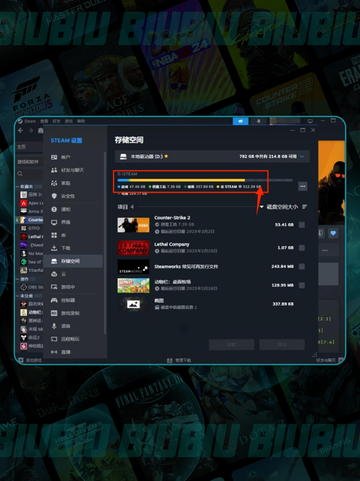Click the Steamworks black thumbnail
Image resolution: width=360 pixels, height=481 pixels.
[x=133, y=267]
